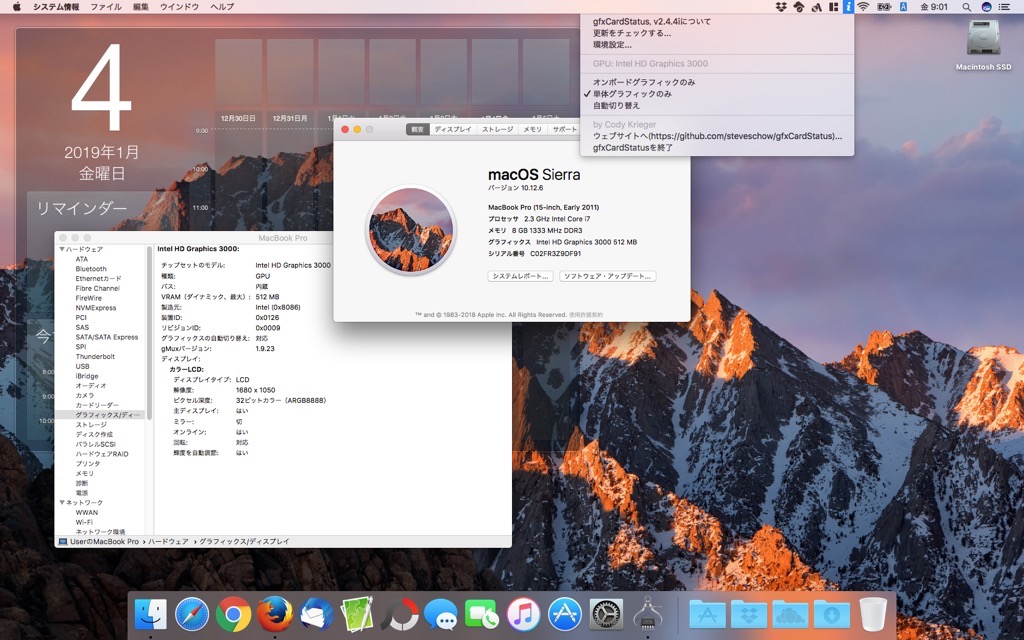Click System Information chip icon in Dock
Viewport: 1024px width, 640px height.
(x=647, y=615)
